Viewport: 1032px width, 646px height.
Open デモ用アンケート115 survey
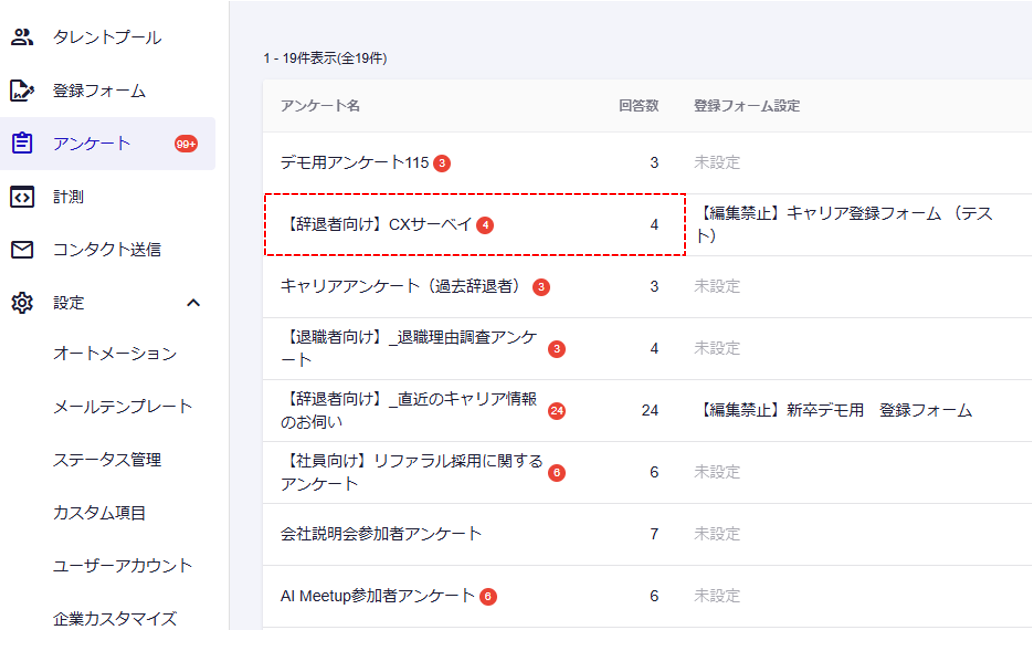point(354,163)
